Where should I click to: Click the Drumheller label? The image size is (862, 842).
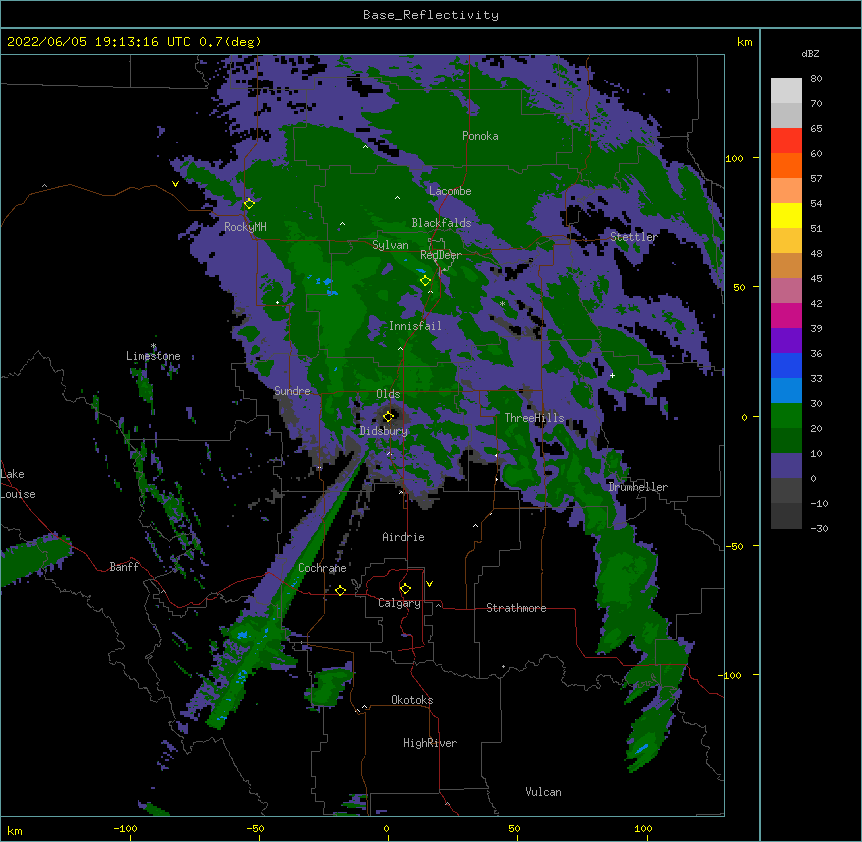(x=638, y=487)
